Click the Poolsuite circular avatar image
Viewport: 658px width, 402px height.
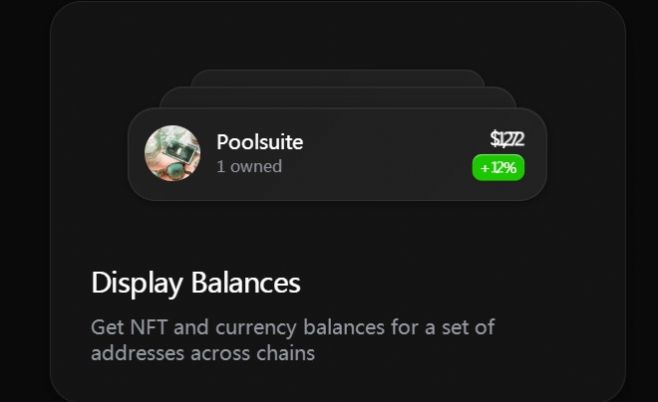pyautogui.click(x=172, y=153)
